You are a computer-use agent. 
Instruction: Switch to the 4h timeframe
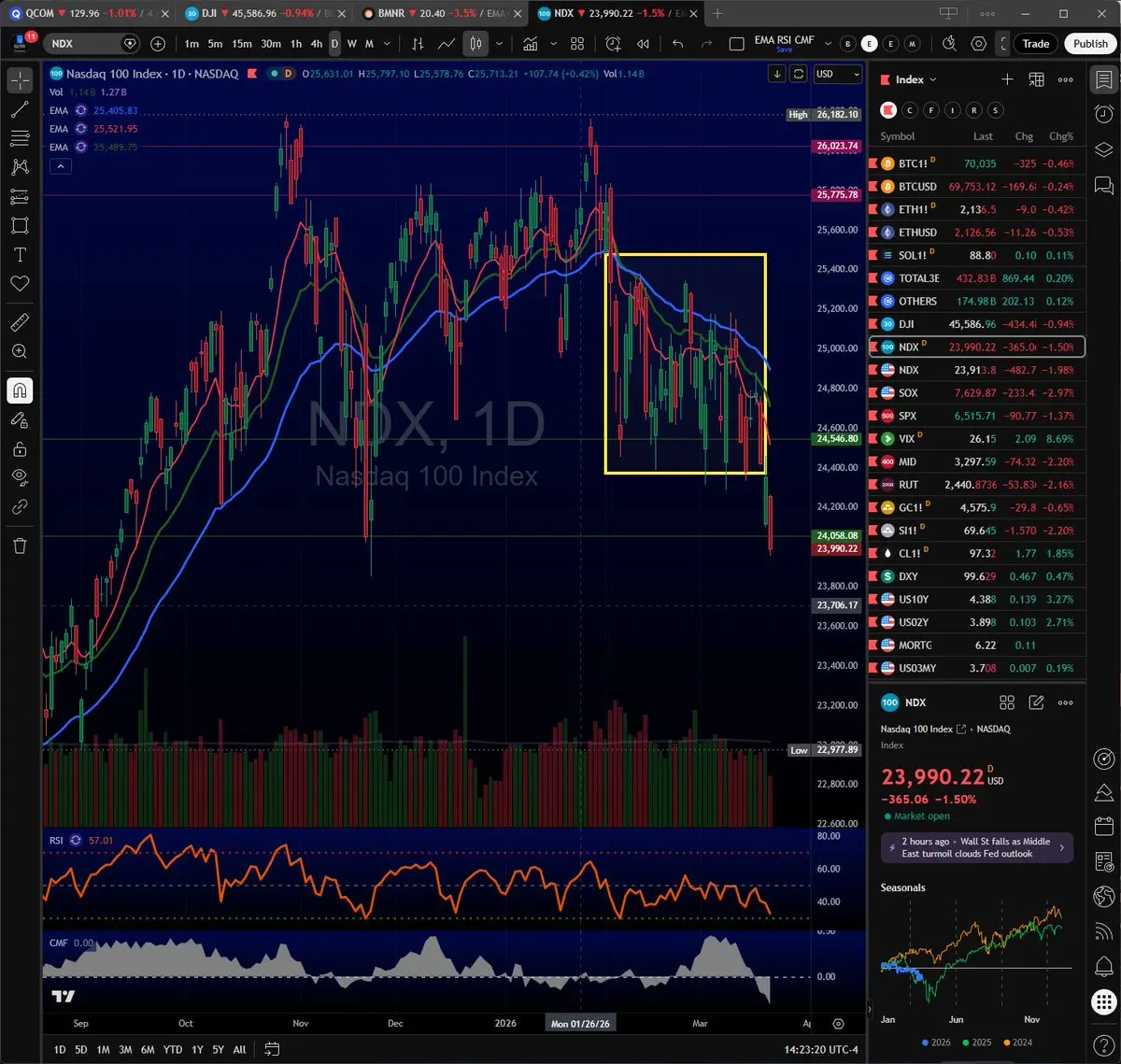click(x=317, y=44)
